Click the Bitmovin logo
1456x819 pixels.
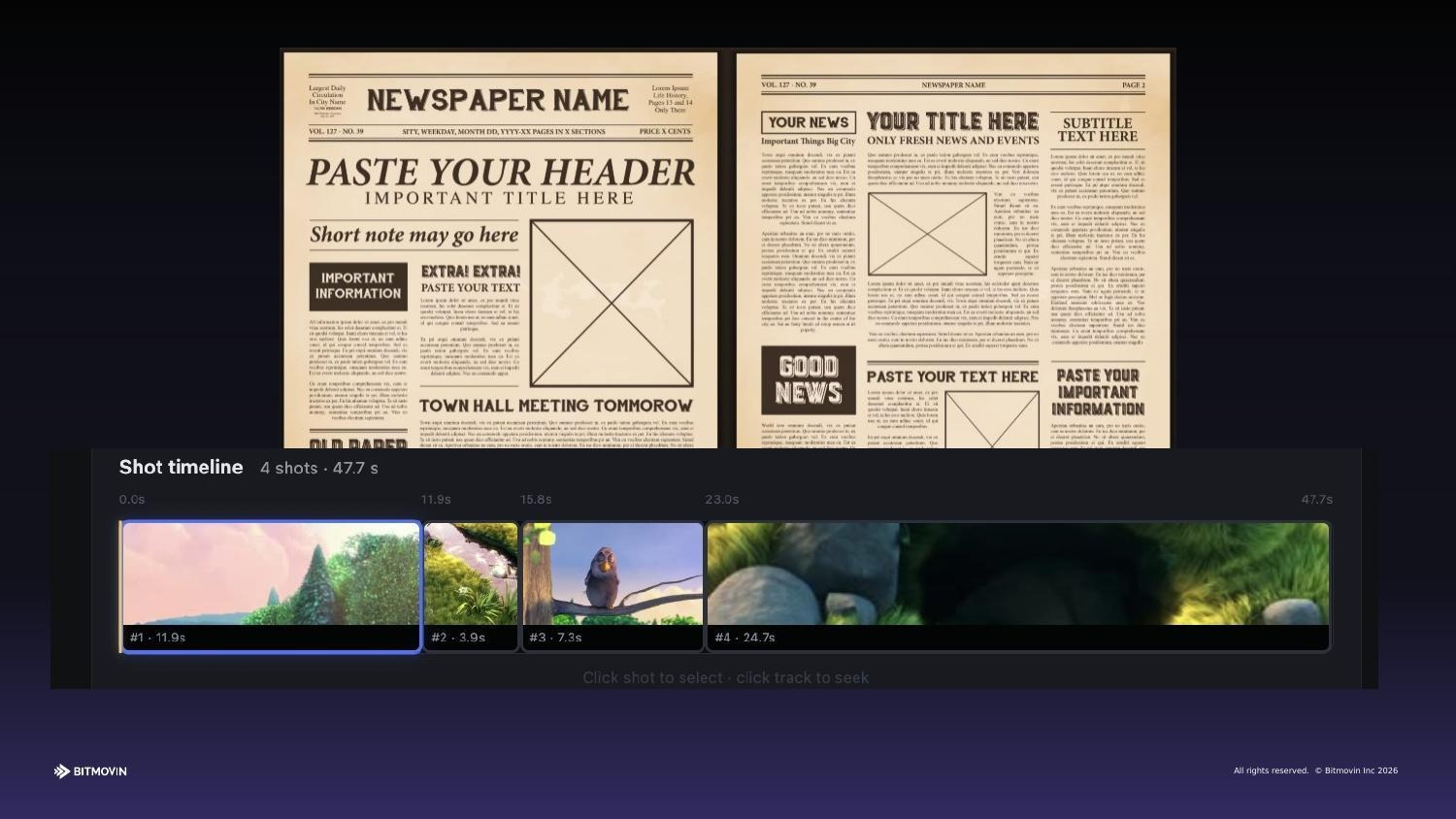pyautogui.click(x=90, y=771)
